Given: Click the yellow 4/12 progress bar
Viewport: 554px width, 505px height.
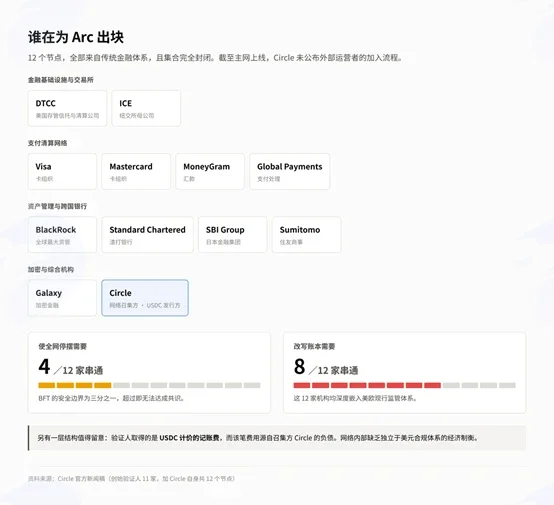Looking at the screenshot, I should pyautogui.click(x=149, y=385).
